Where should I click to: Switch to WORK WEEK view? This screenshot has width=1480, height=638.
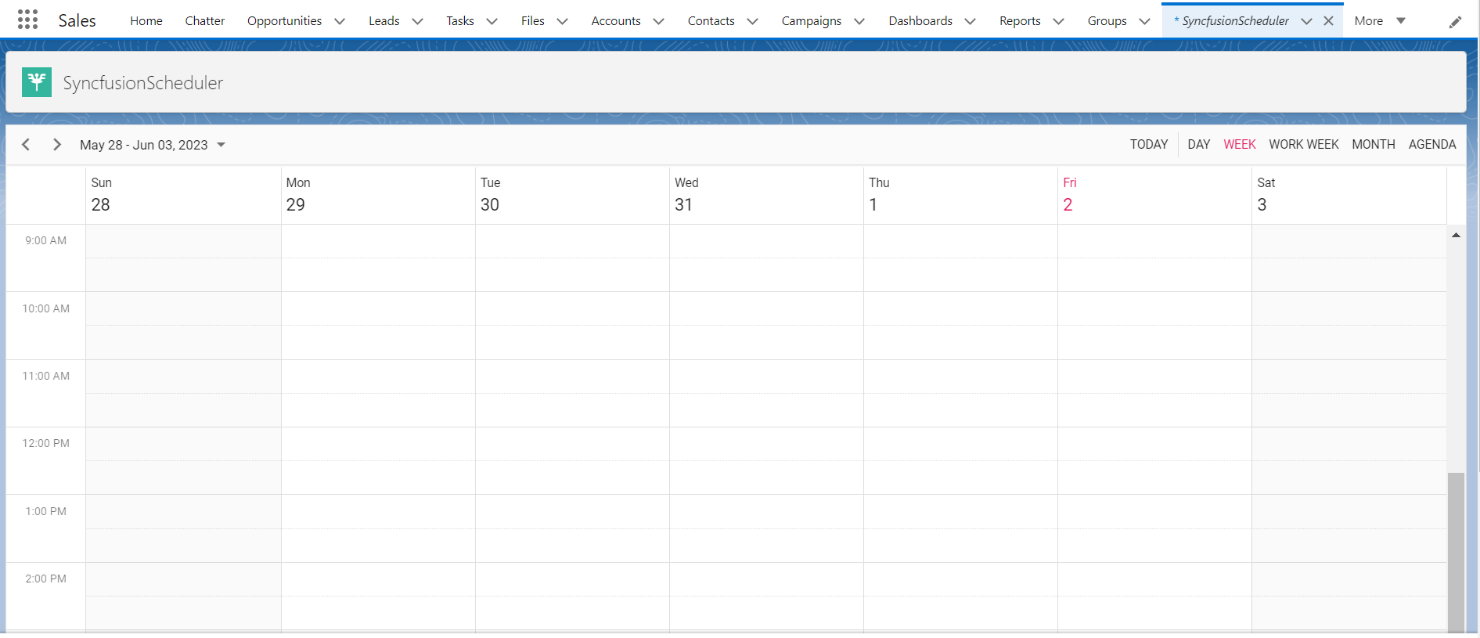(1304, 145)
